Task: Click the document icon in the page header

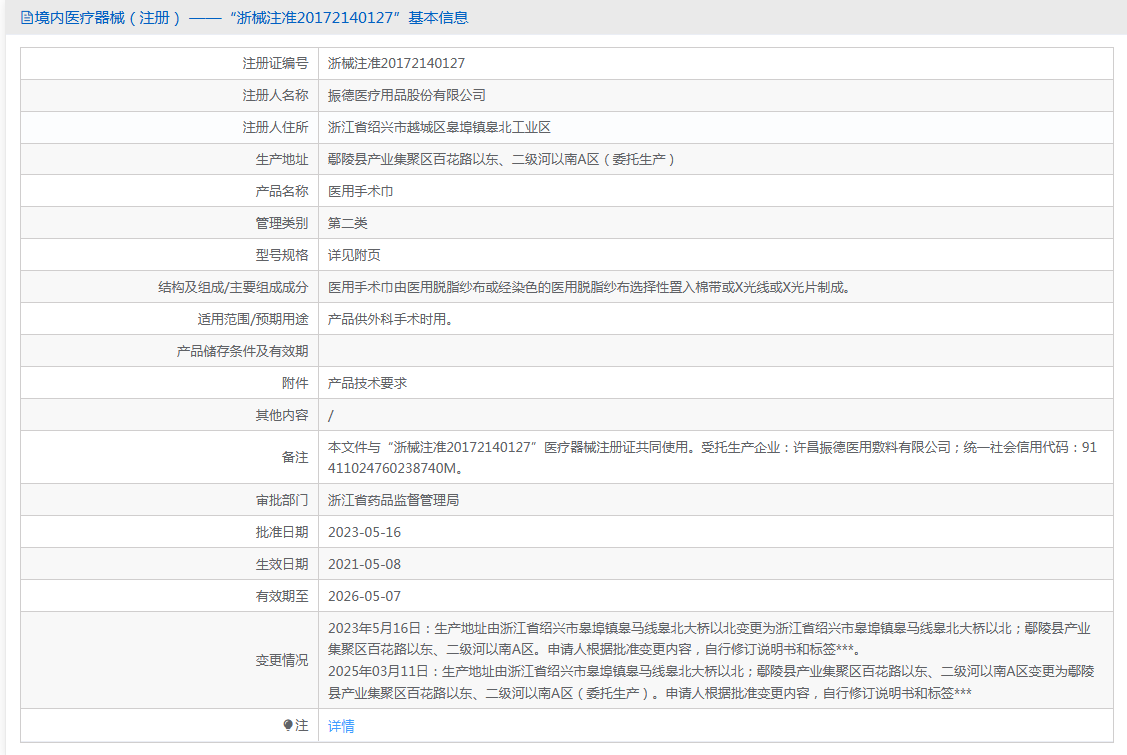Action: coord(27,18)
